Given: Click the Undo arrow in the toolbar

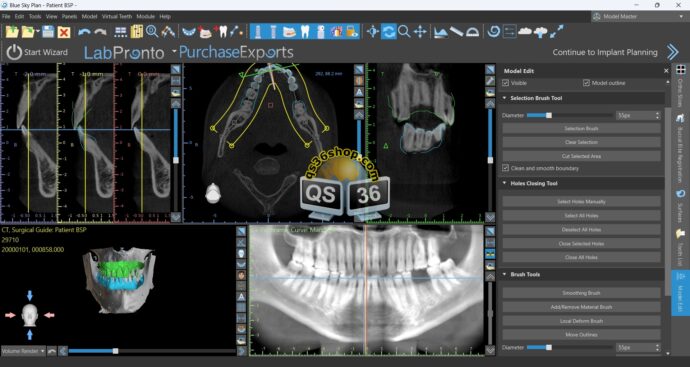Looking at the screenshot, I should pos(84,32).
